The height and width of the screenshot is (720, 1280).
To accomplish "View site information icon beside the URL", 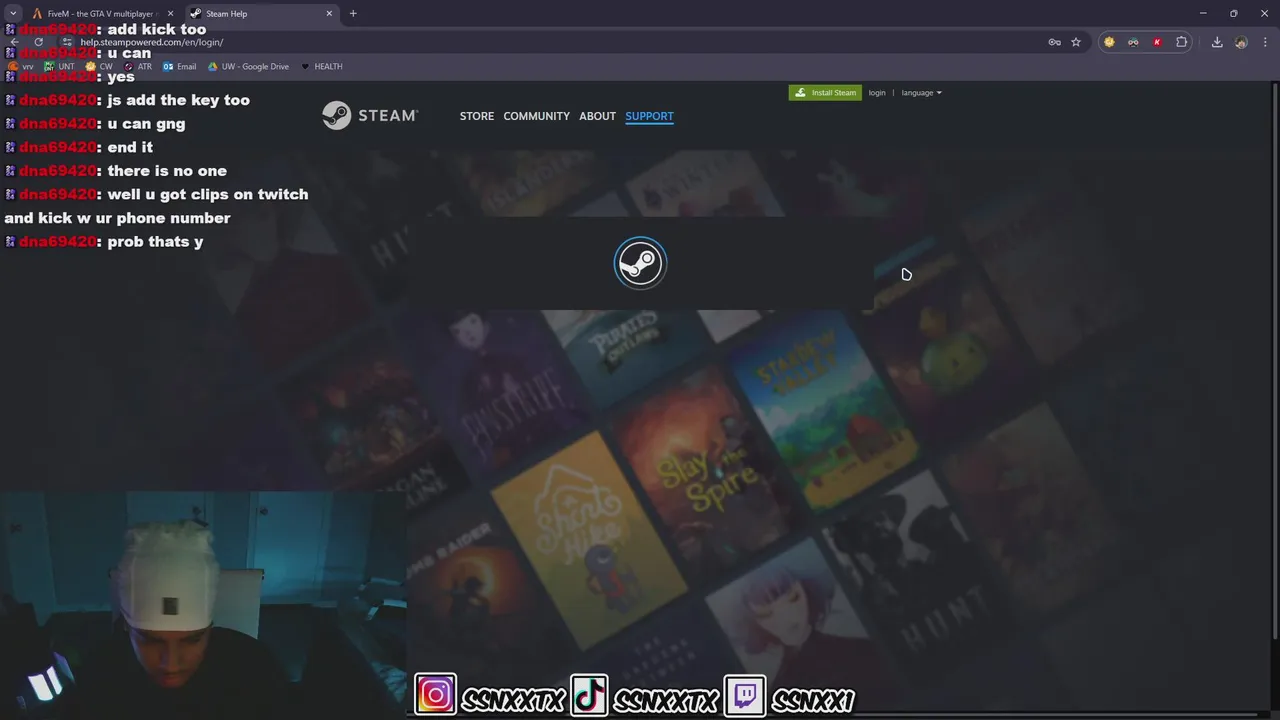I will coord(67,42).
